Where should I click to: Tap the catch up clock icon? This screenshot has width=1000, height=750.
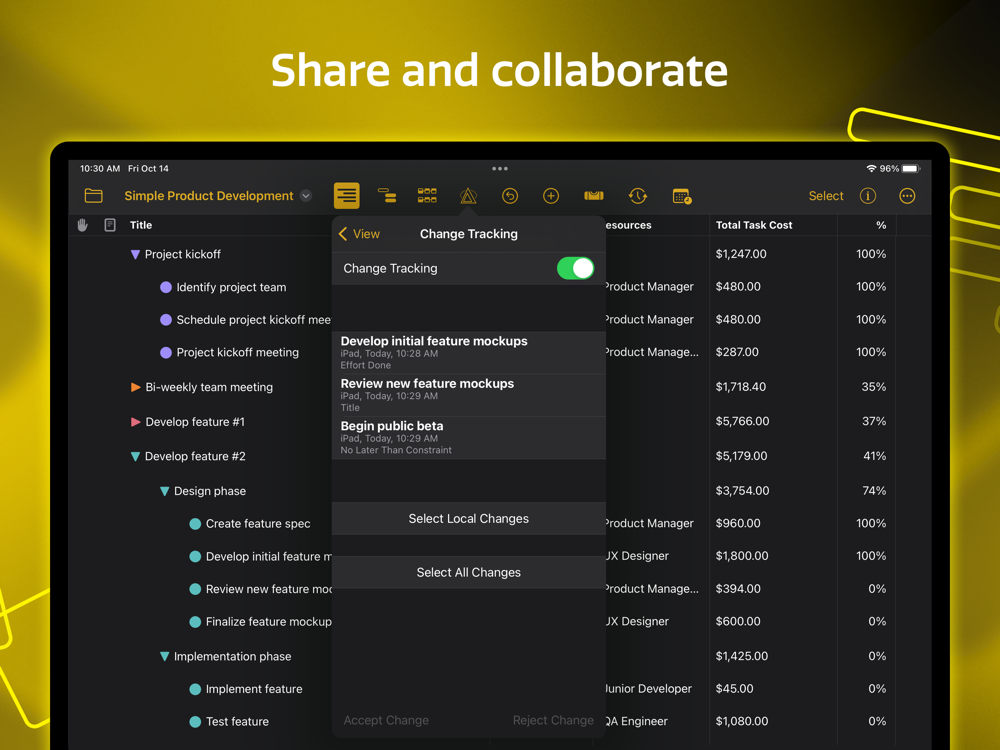point(638,196)
